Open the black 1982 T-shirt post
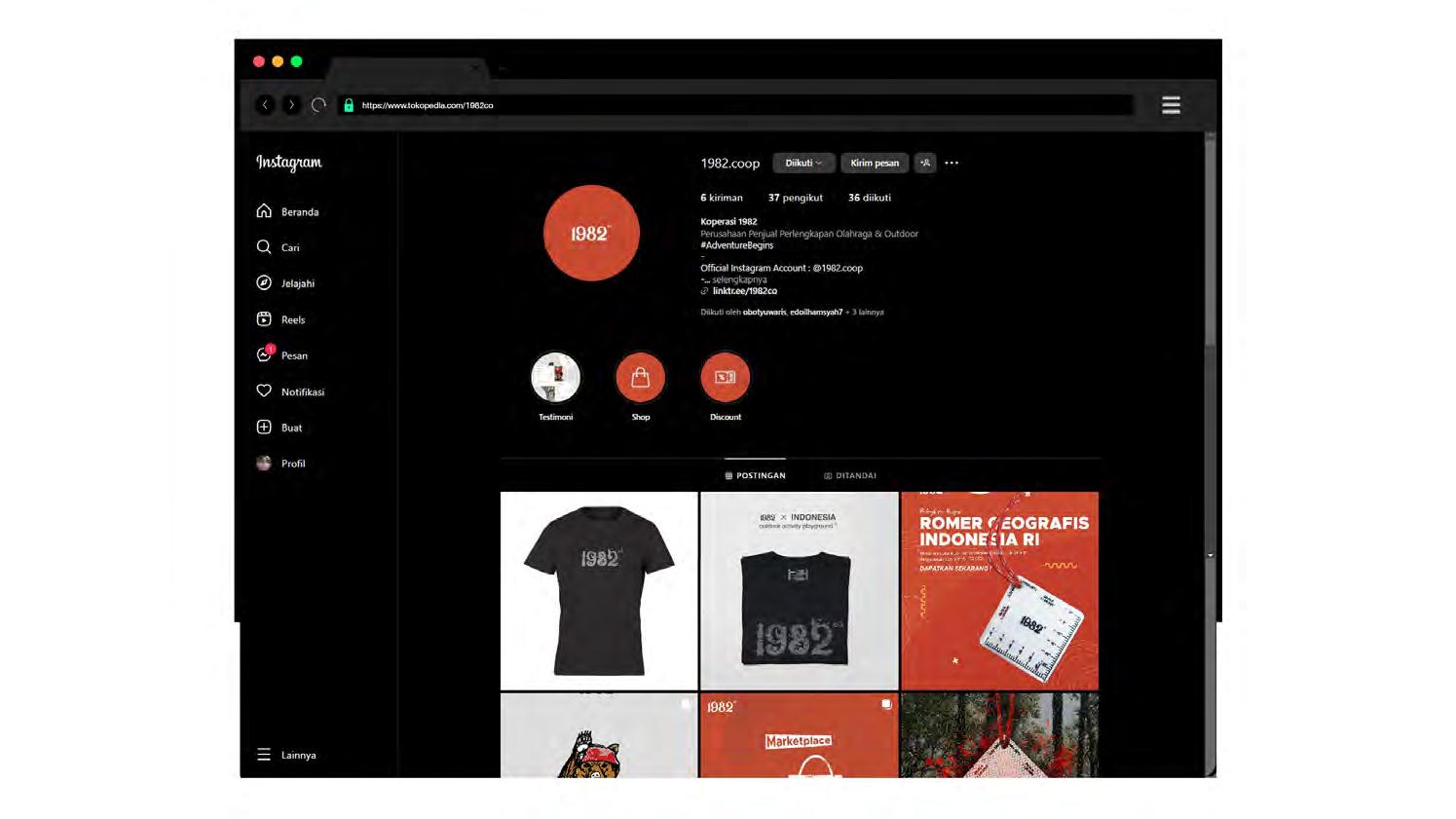The height and width of the screenshot is (819, 1456). pyautogui.click(x=599, y=590)
